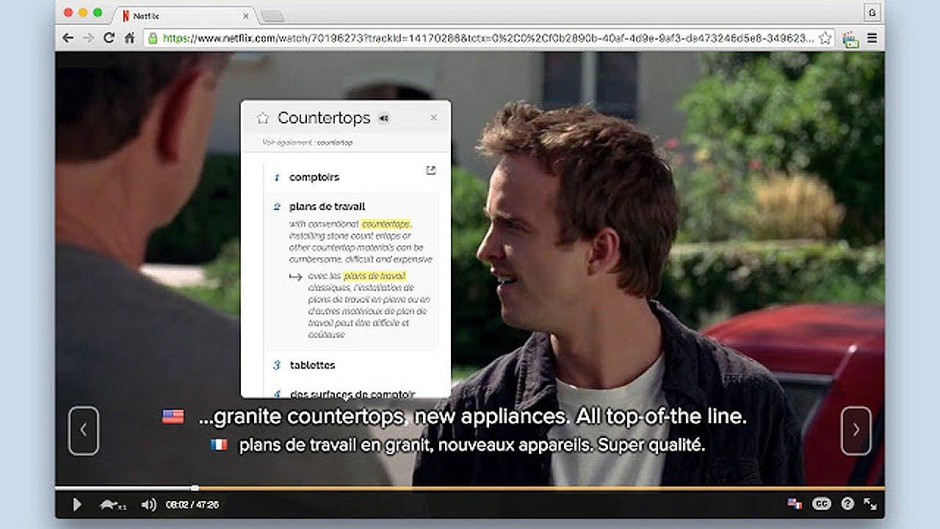Mute the video volume
This screenshot has width=940, height=529.
(148, 505)
